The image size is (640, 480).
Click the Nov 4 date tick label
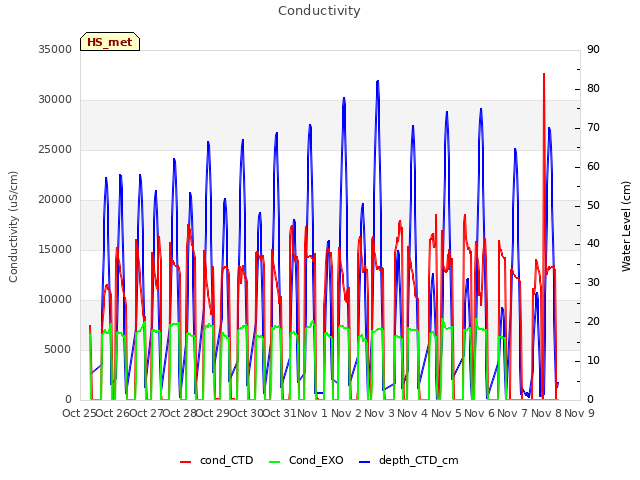[x=413, y=413]
